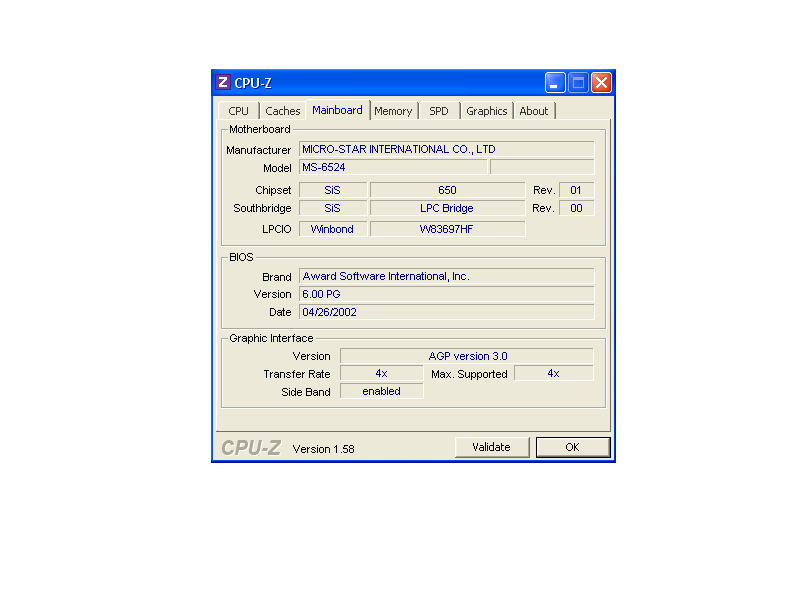Screen dimensions: 800x600
Task: Click the Max. Supported 4x value
Action: 554,373
